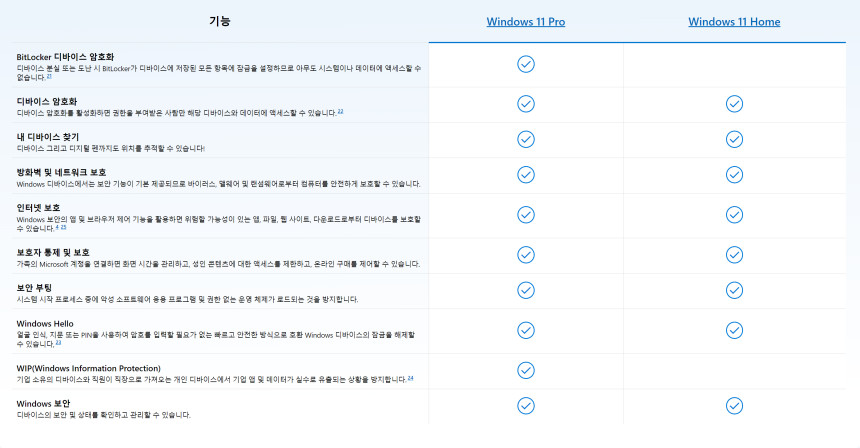This screenshot has width=860, height=448.
Task: Click the Pro checkmark for WIP (Windows Information Protection)
Action: [526, 370]
